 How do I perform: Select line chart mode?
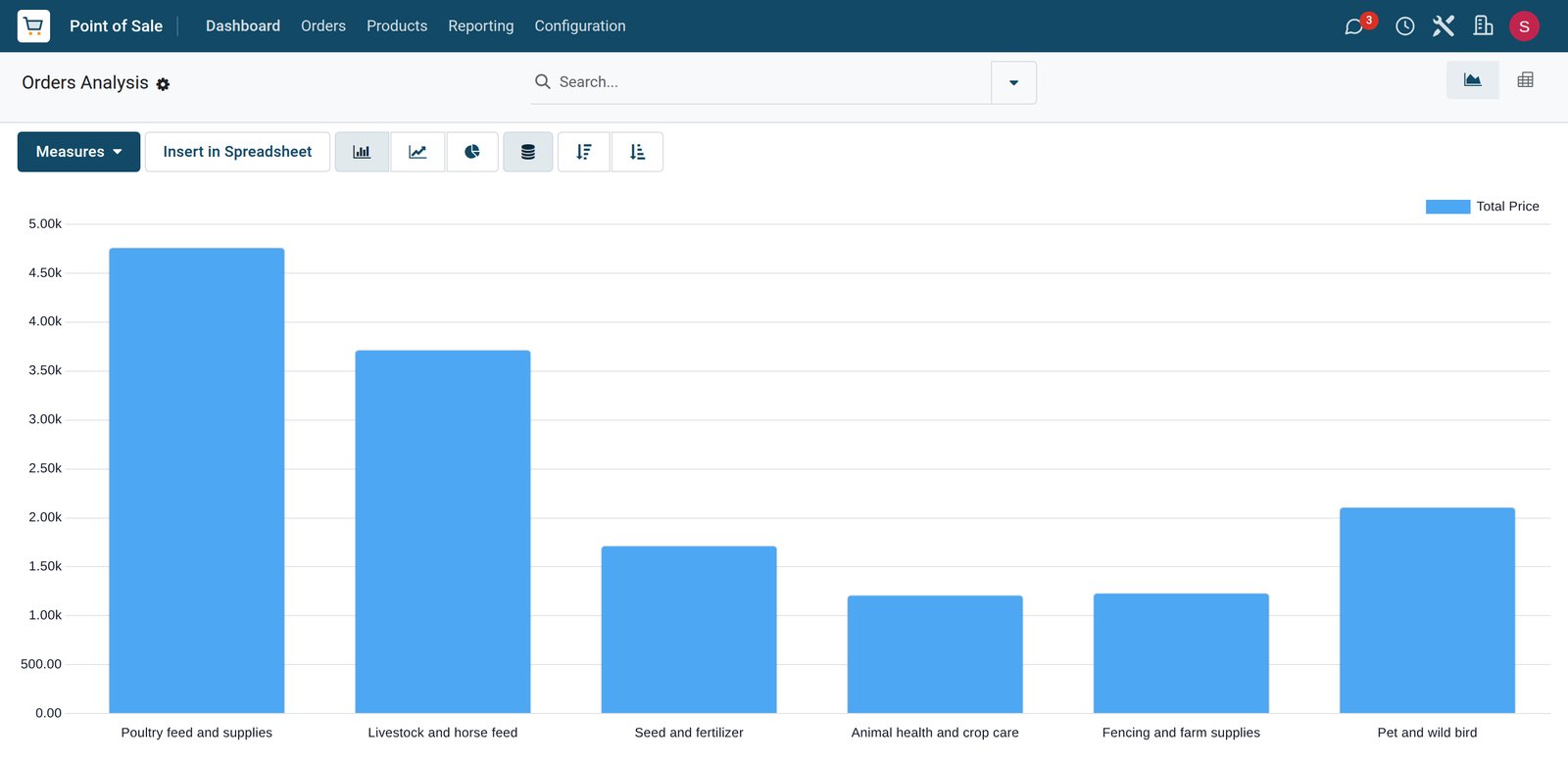click(x=417, y=152)
